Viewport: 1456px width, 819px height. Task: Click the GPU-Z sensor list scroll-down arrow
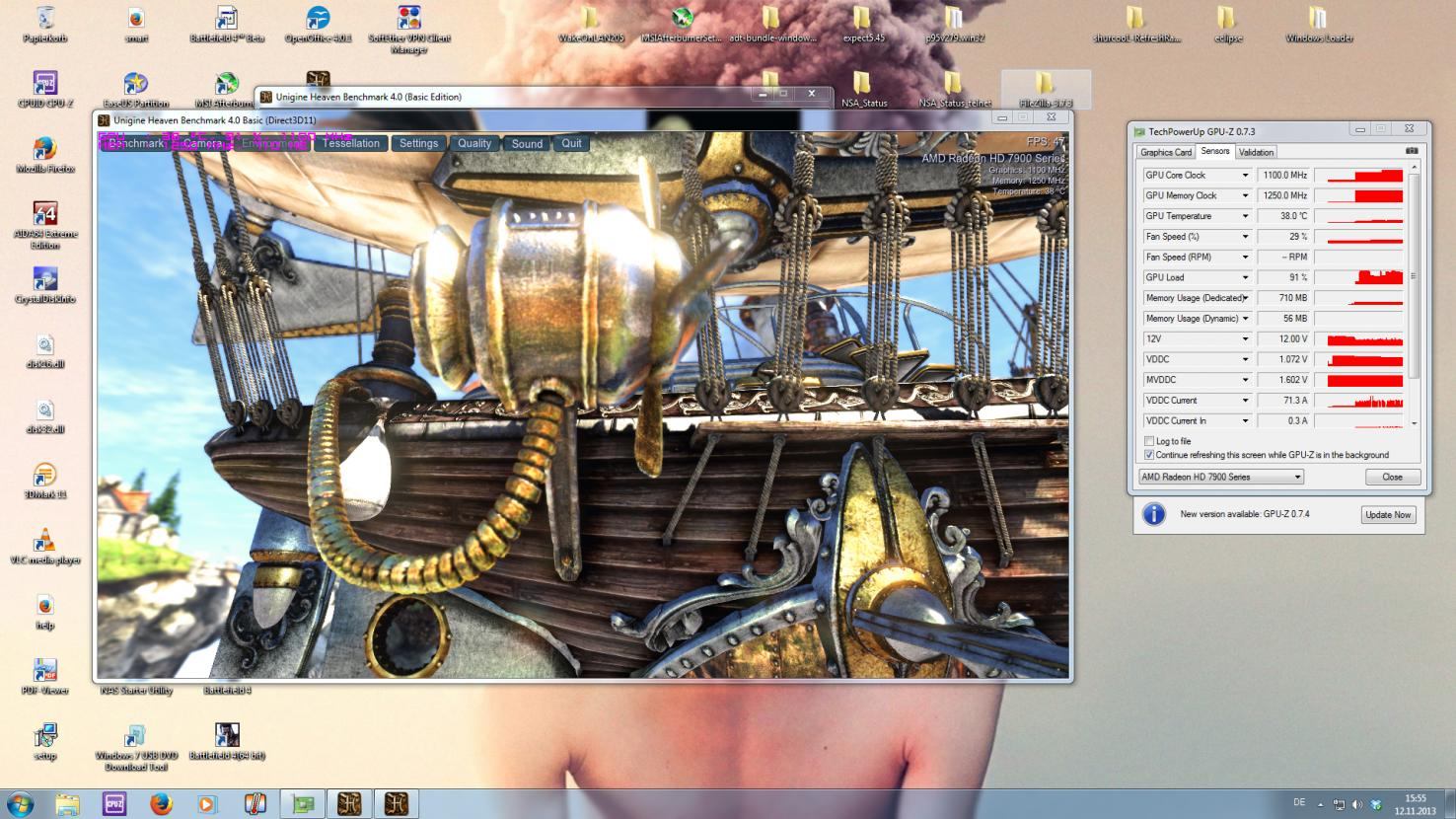pyautogui.click(x=1414, y=423)
